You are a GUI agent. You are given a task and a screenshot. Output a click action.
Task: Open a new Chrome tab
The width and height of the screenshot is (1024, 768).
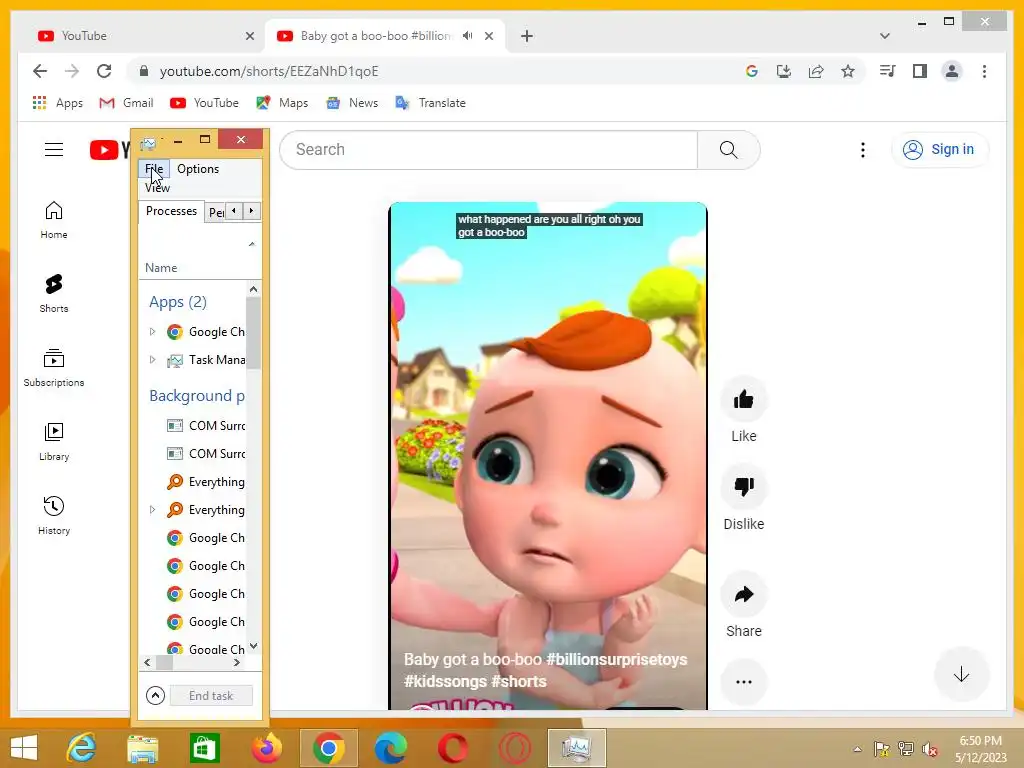click(527, 36)
